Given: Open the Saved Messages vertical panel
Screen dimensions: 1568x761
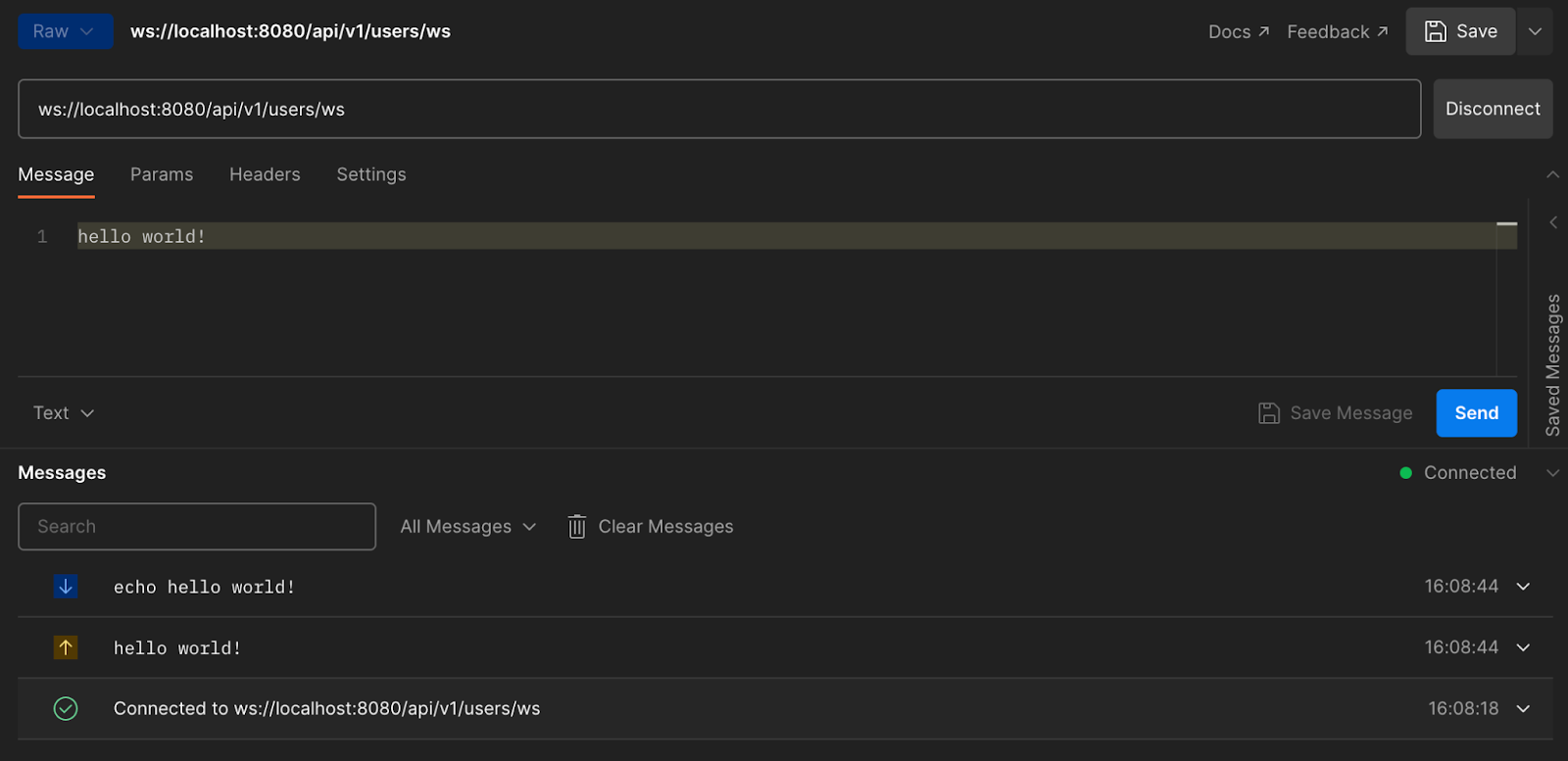Looking at the screenshot, I should click(x=1552, y=364).
